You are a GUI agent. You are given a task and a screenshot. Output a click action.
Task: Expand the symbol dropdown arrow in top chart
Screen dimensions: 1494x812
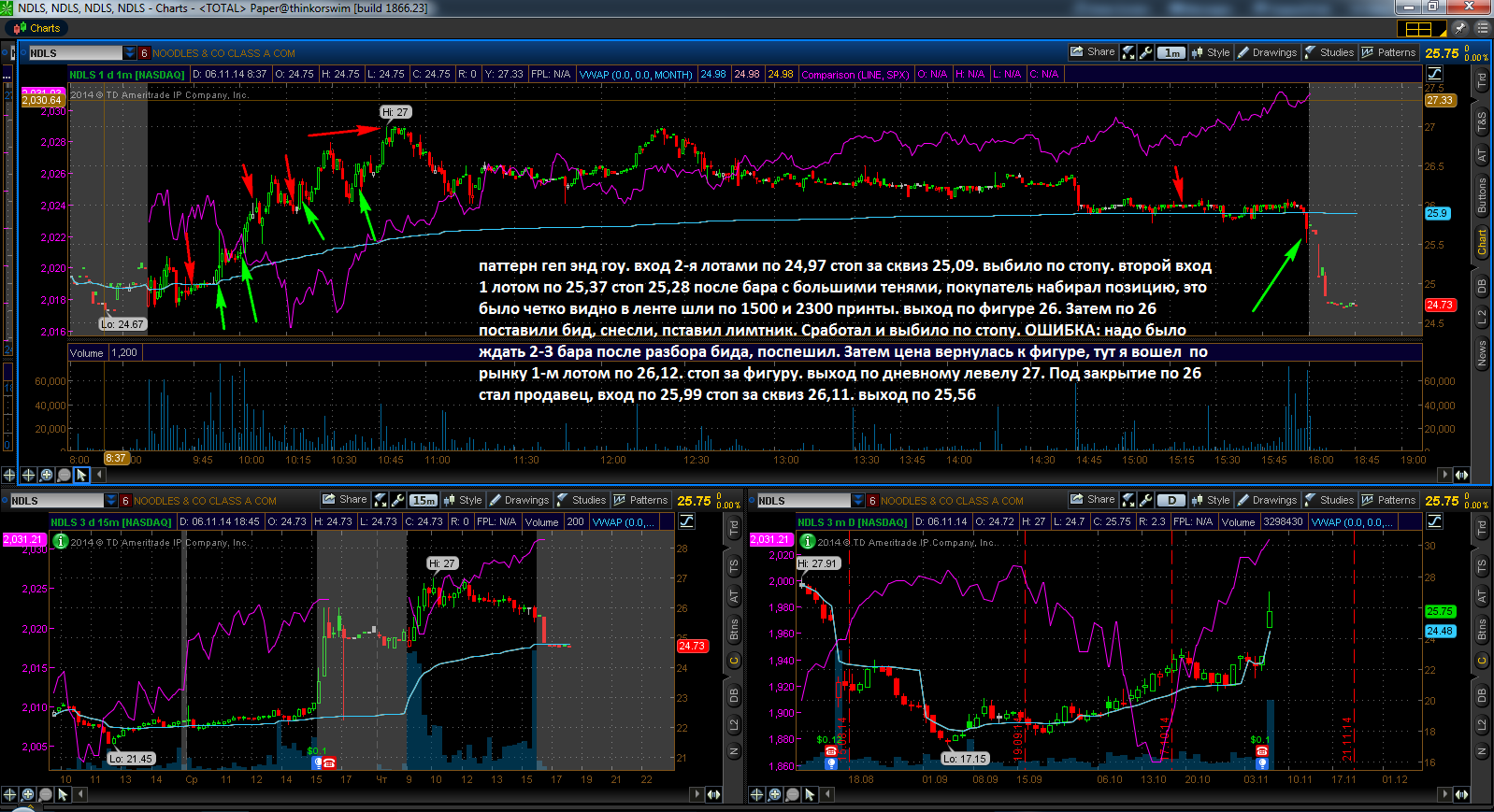[x=130, y=53]
